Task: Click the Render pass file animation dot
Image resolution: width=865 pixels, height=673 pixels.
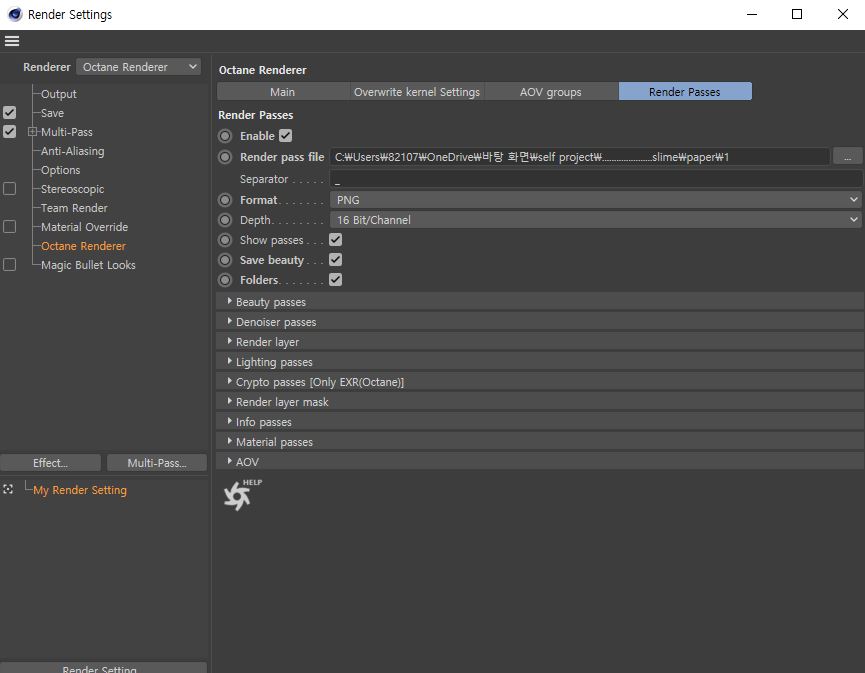Action: click(x=225, y=157)
